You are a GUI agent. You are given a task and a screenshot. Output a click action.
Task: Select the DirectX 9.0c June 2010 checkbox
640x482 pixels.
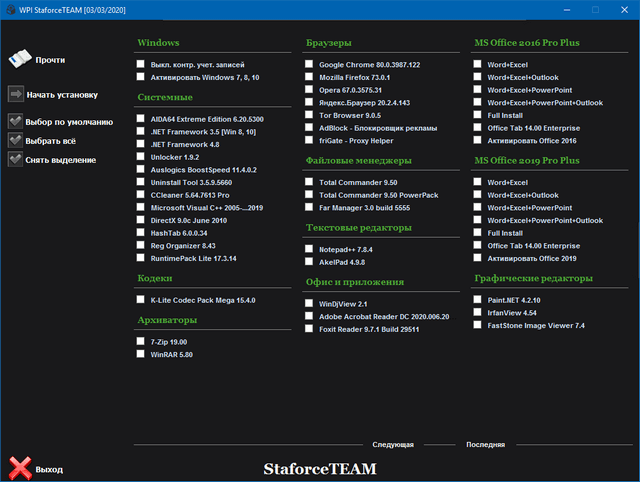click(140, 220)
